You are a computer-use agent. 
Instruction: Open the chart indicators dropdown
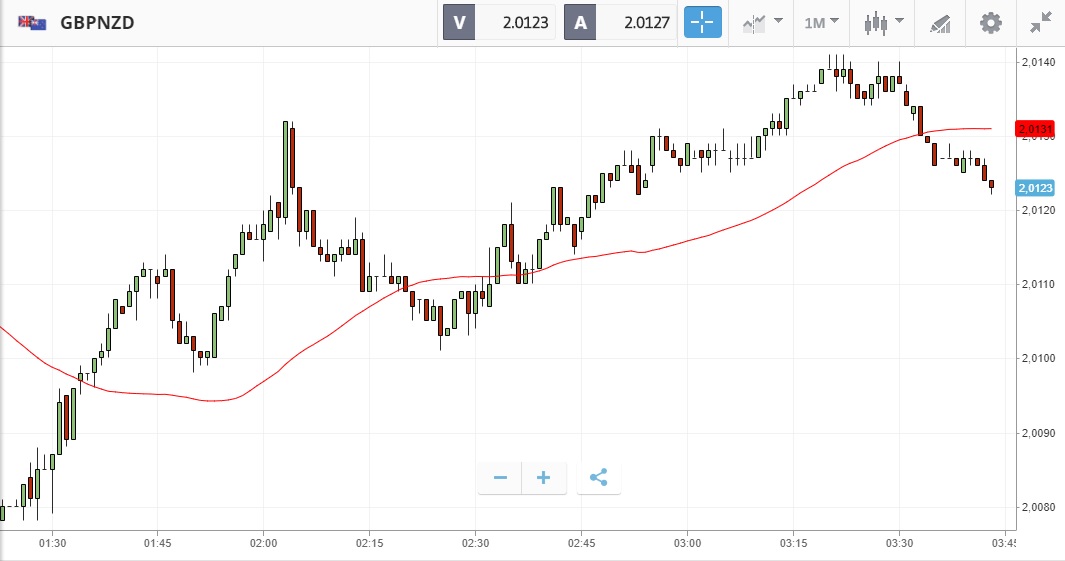(x=762, y=22)
